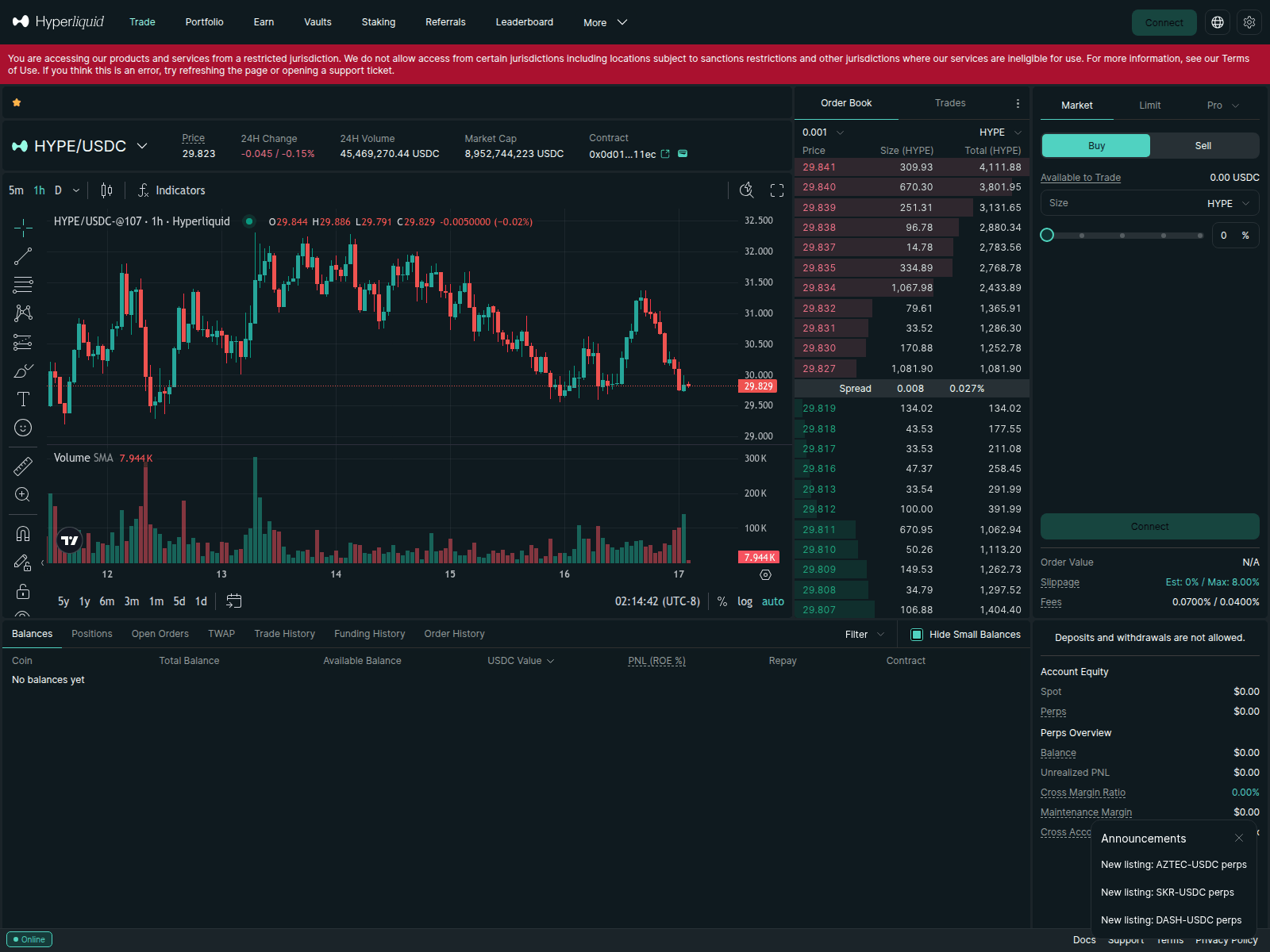
Task: Open the candlestick chart style icon
Action: click(106, 190)
